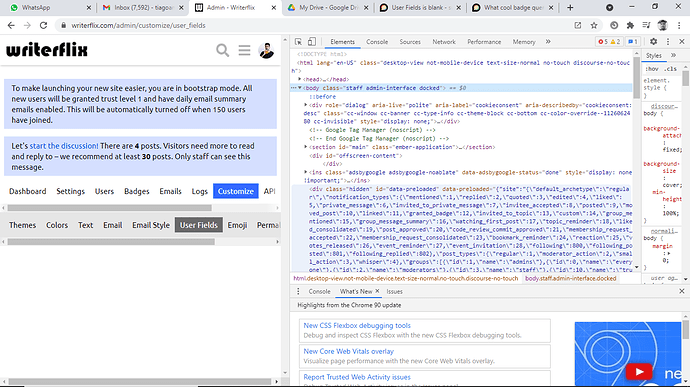Screen dimensions: 690x387
Task: Click the red errors counter in DevTools
Action: 603,42
